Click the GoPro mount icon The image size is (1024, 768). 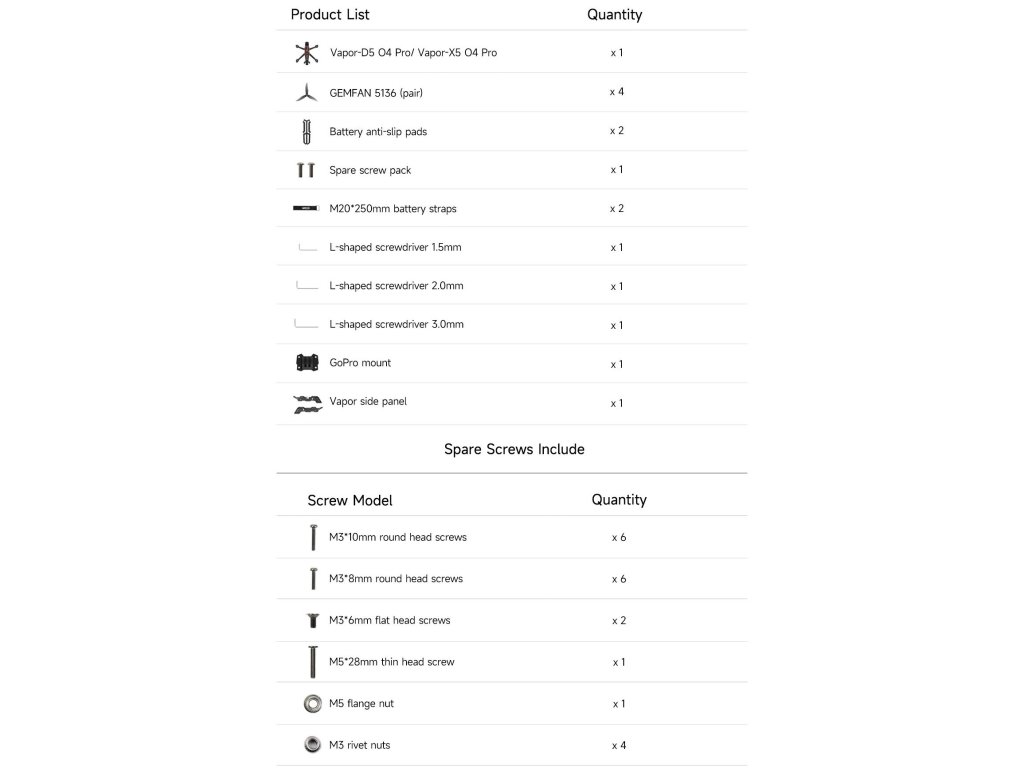coord(307,363)
